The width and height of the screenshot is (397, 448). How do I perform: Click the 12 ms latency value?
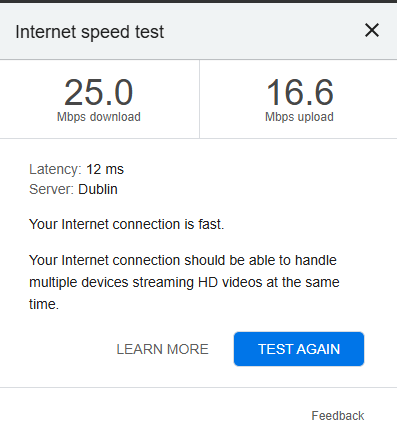tap(105, 169)
